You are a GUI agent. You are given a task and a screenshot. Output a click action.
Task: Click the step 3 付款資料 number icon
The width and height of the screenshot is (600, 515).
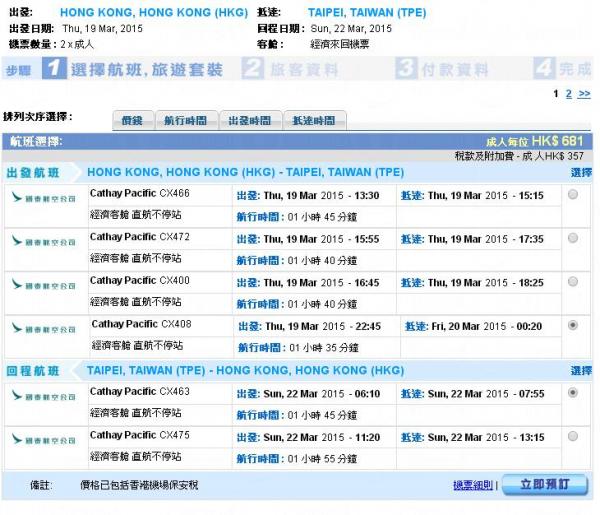tap(405, 69)
